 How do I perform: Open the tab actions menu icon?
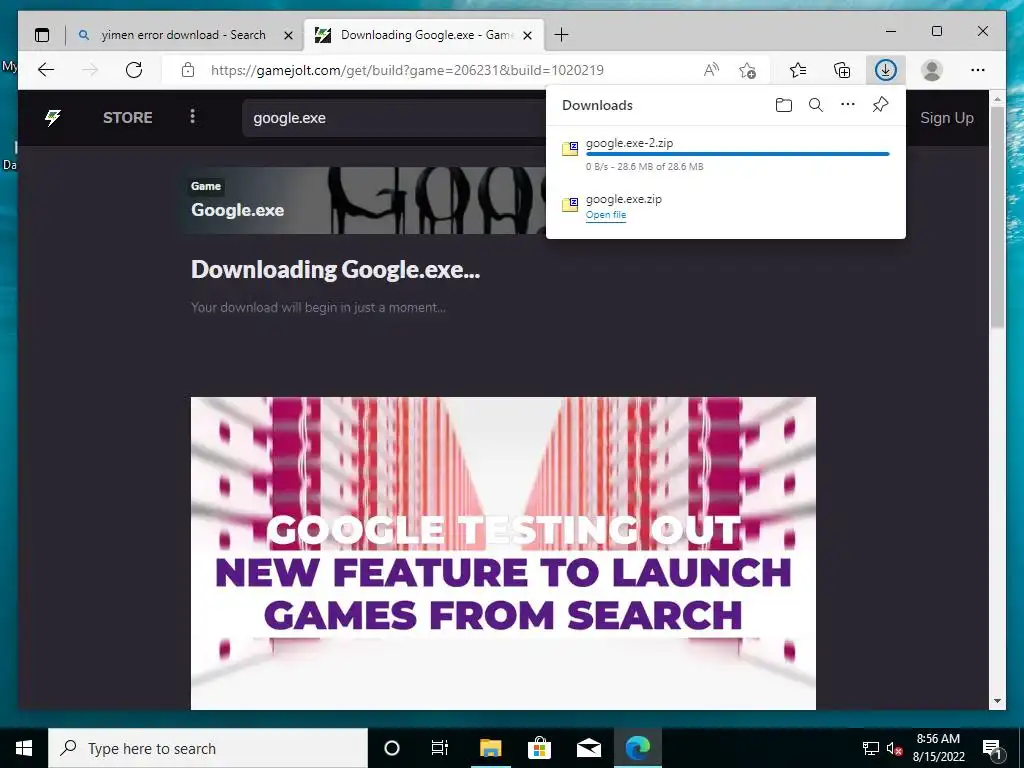tap(42, 35)
